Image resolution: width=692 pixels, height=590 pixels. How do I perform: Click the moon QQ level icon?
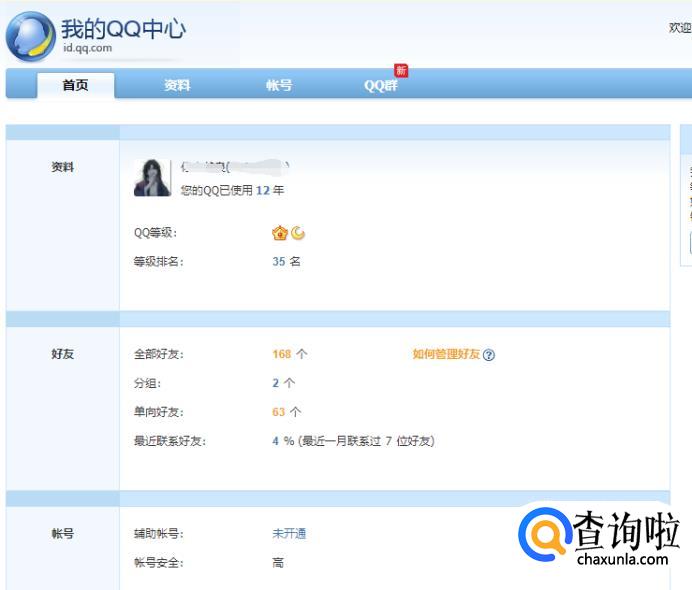pyautogui.click(x=298, y=233)
